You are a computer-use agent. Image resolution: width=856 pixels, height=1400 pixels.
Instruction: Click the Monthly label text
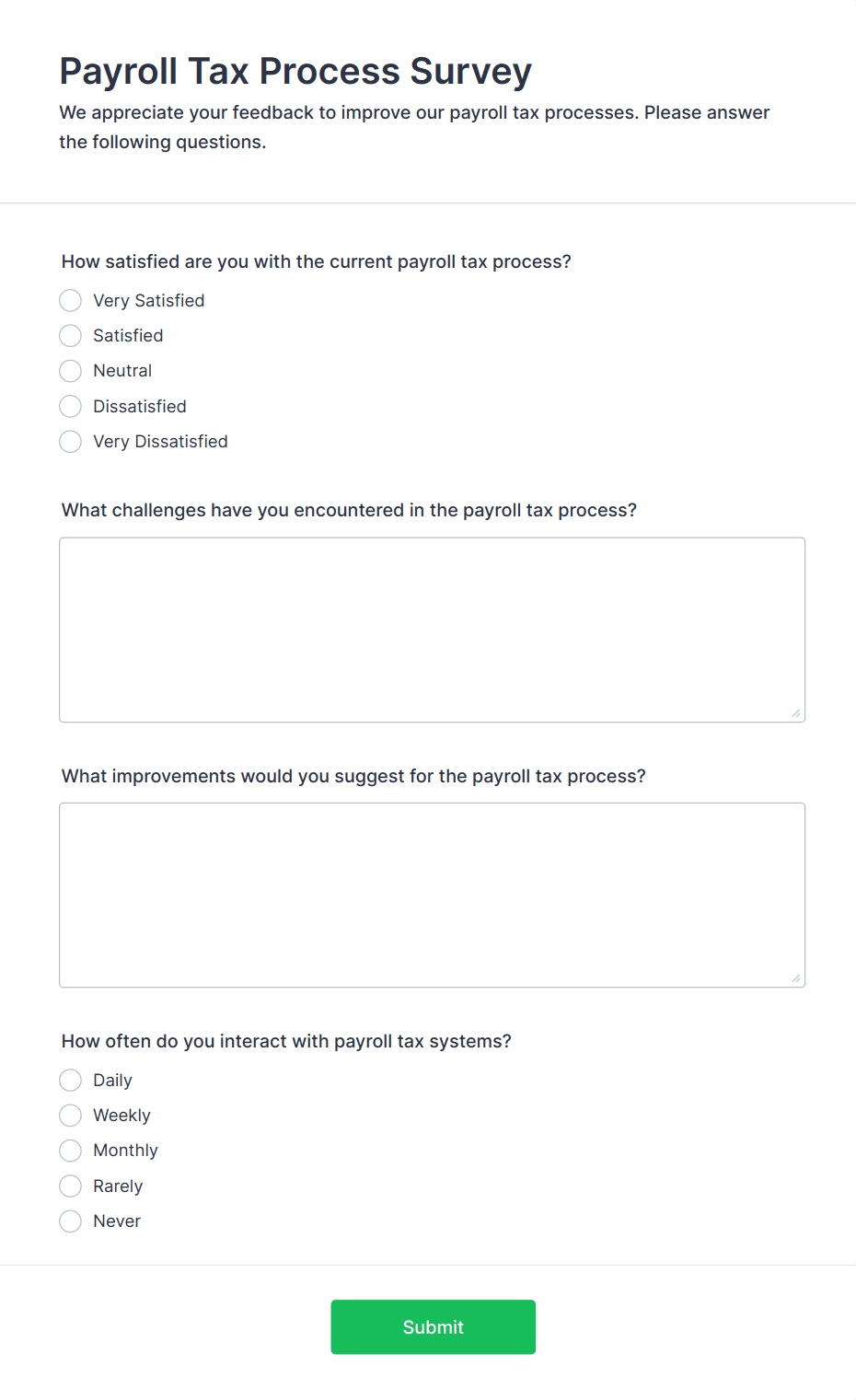[125, 1151]
